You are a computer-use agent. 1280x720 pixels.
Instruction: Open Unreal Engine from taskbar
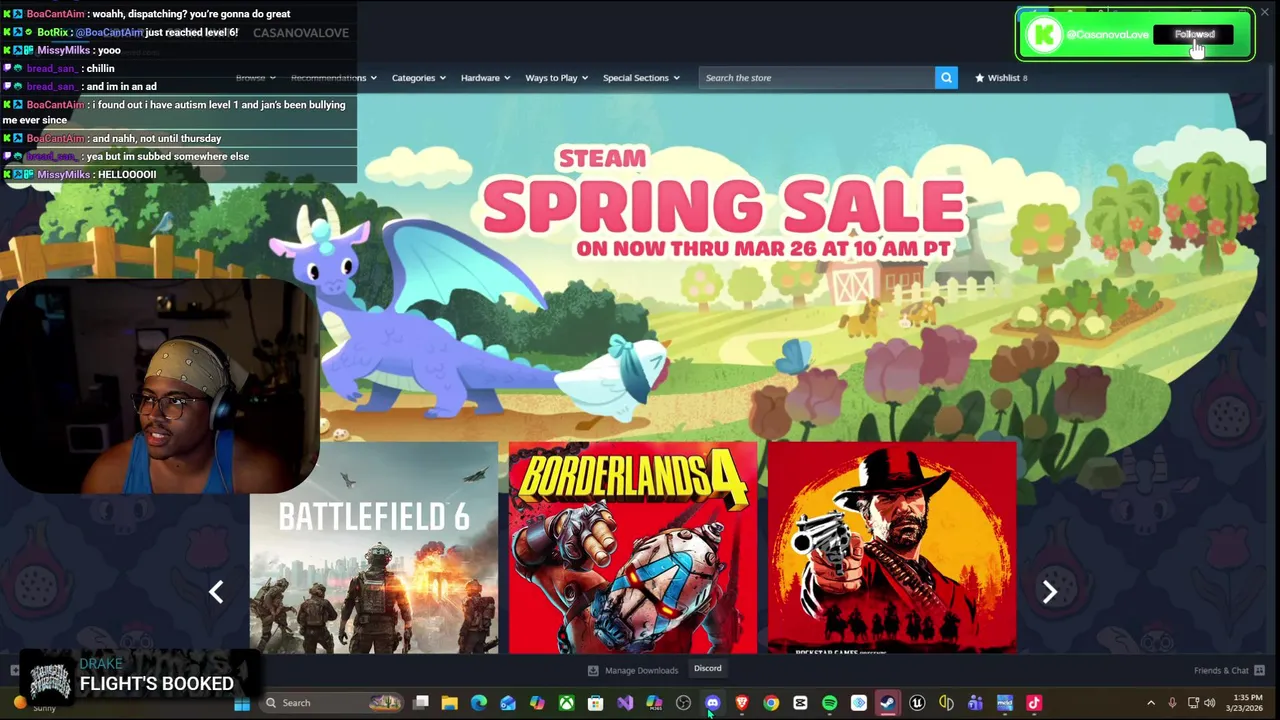917,703
